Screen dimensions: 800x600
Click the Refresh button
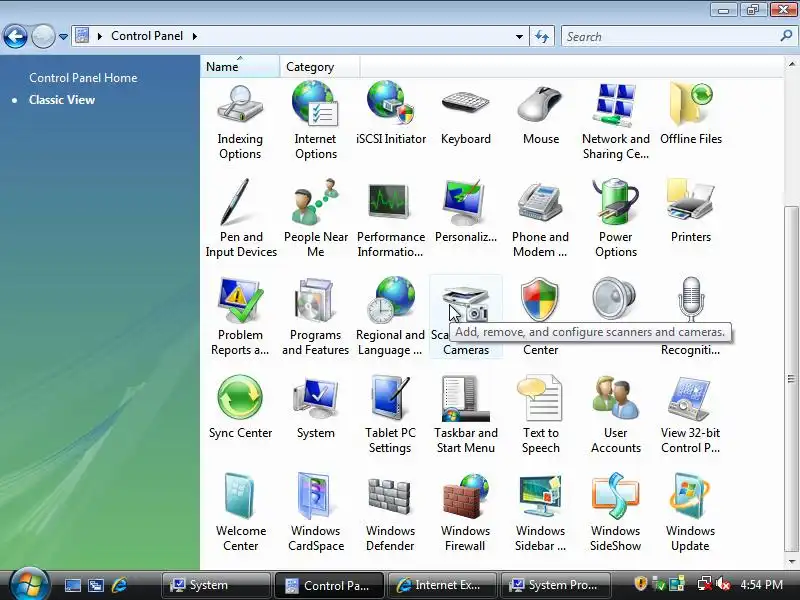(542, 37)
